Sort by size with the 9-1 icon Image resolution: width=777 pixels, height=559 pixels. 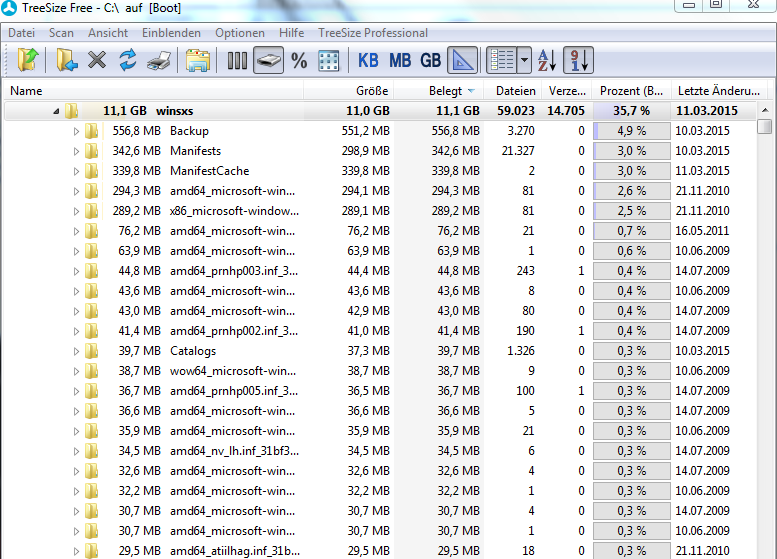tap(579, 60)
